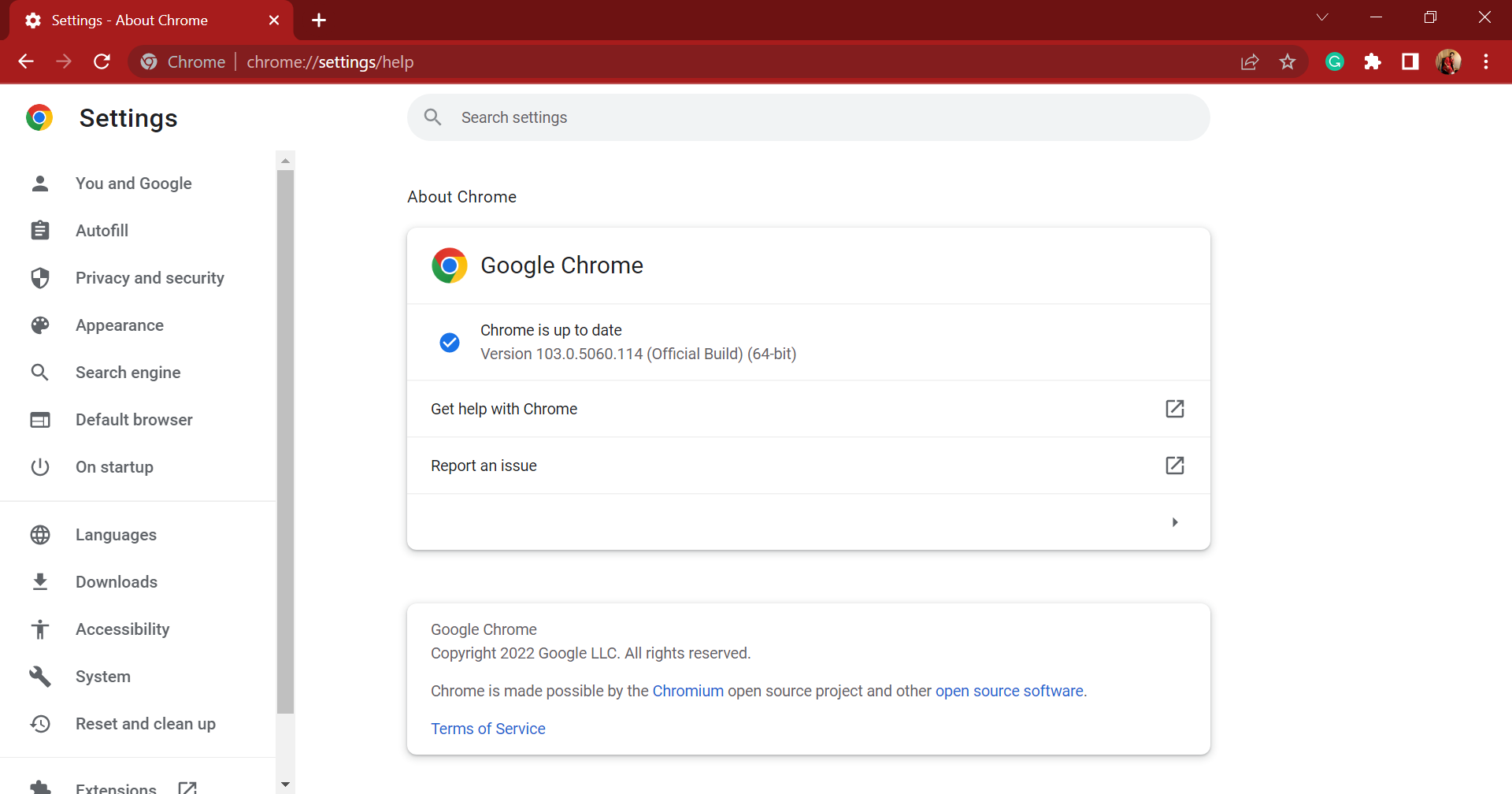Close the Settings - About Chrome tab
This screenshot has width=1512, height=794.
(x=274, y=20)
